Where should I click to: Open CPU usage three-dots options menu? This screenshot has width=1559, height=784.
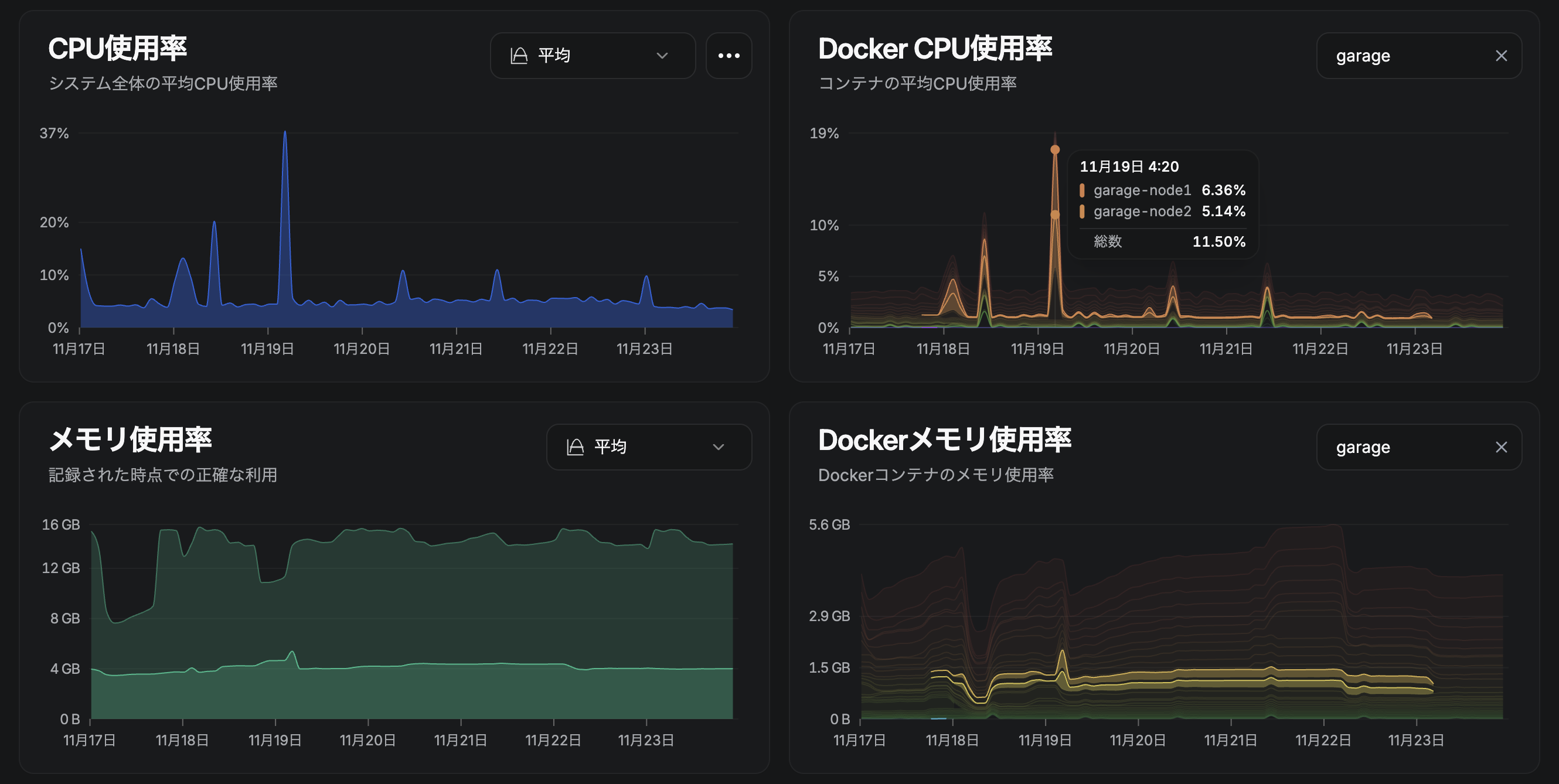pos(729,56)
